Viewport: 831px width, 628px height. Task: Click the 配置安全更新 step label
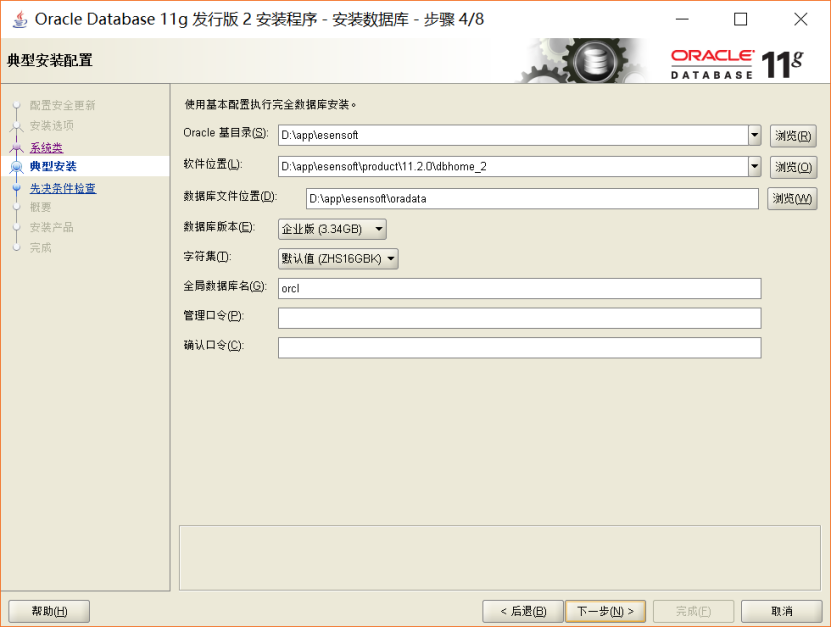pos(63,105)
